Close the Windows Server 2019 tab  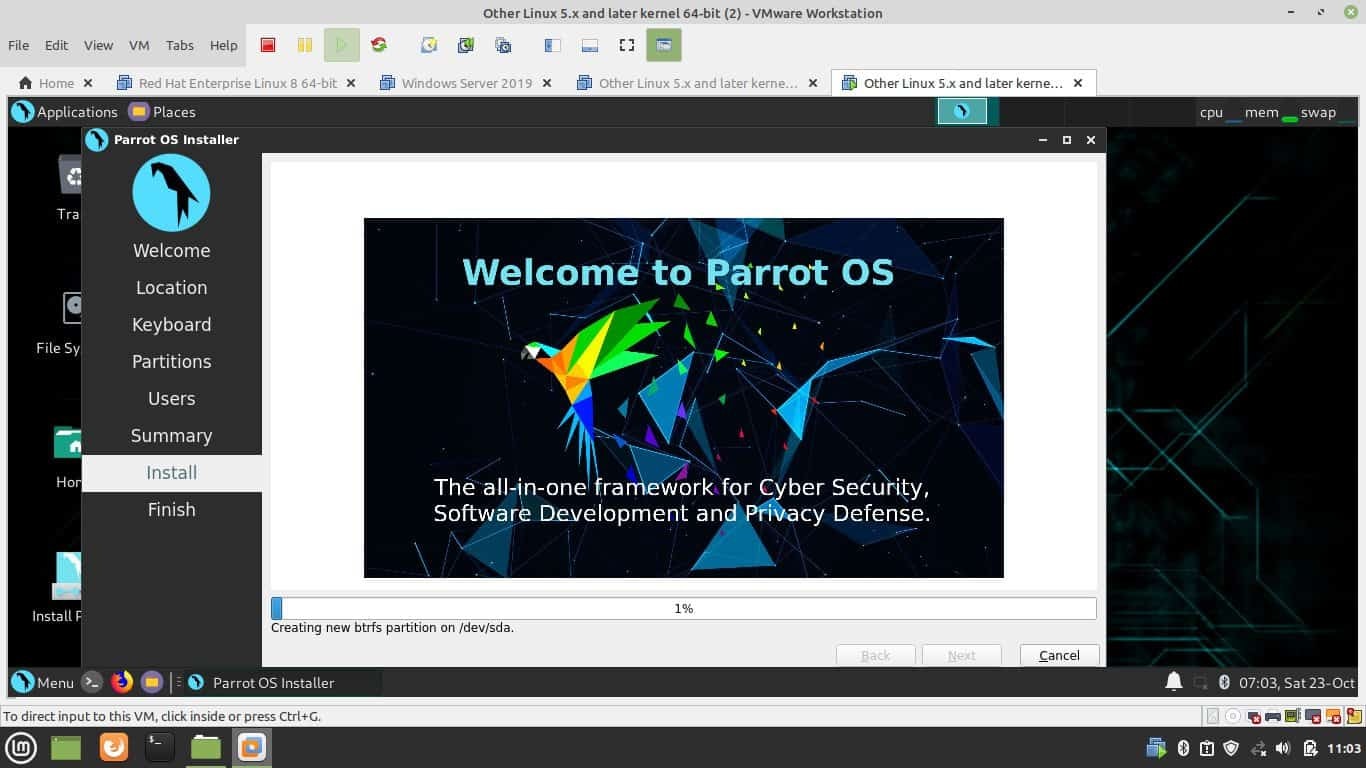547,83
